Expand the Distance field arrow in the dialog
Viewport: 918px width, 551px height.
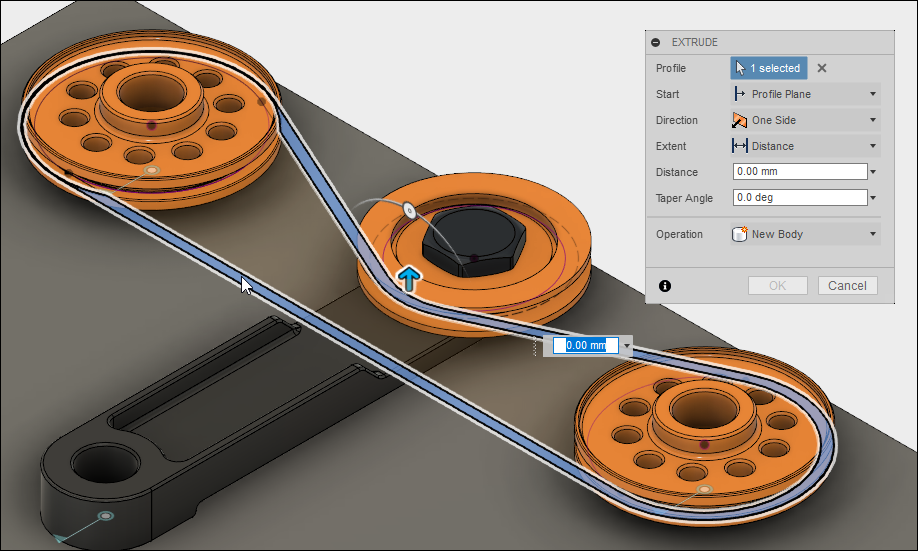pos(874,172)
